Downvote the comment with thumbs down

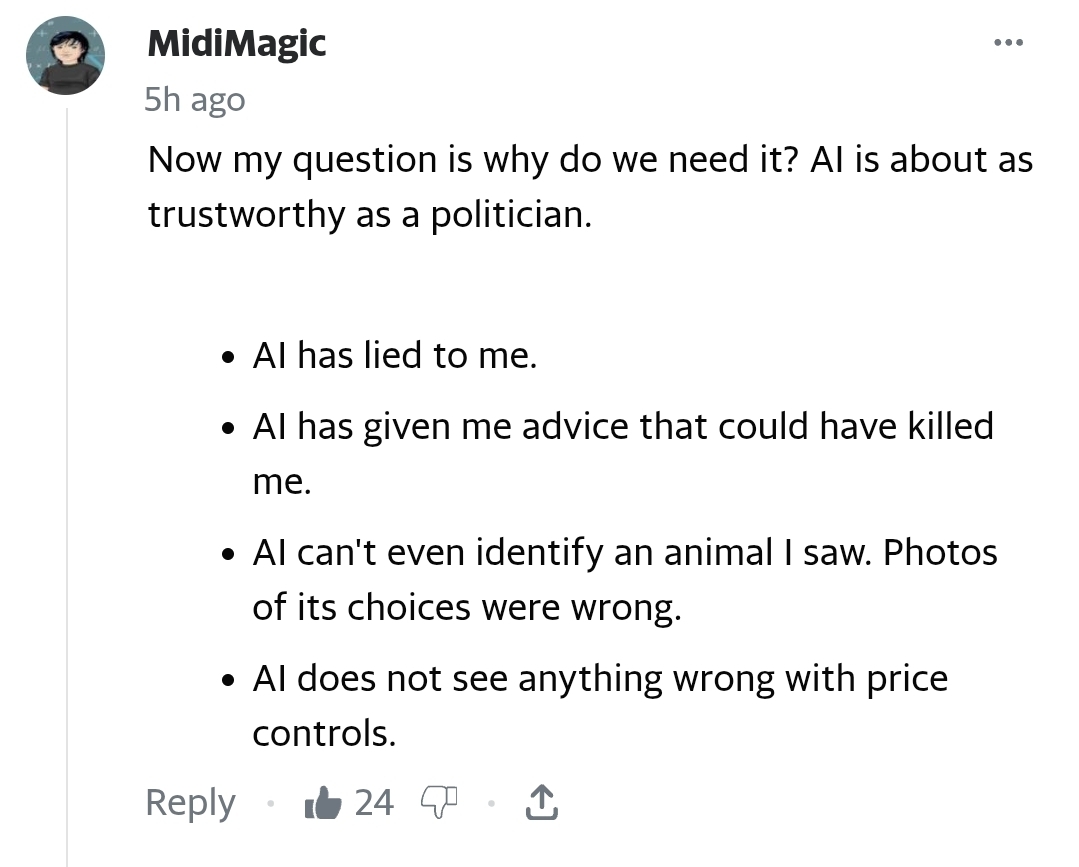click(x=438, y=801)
